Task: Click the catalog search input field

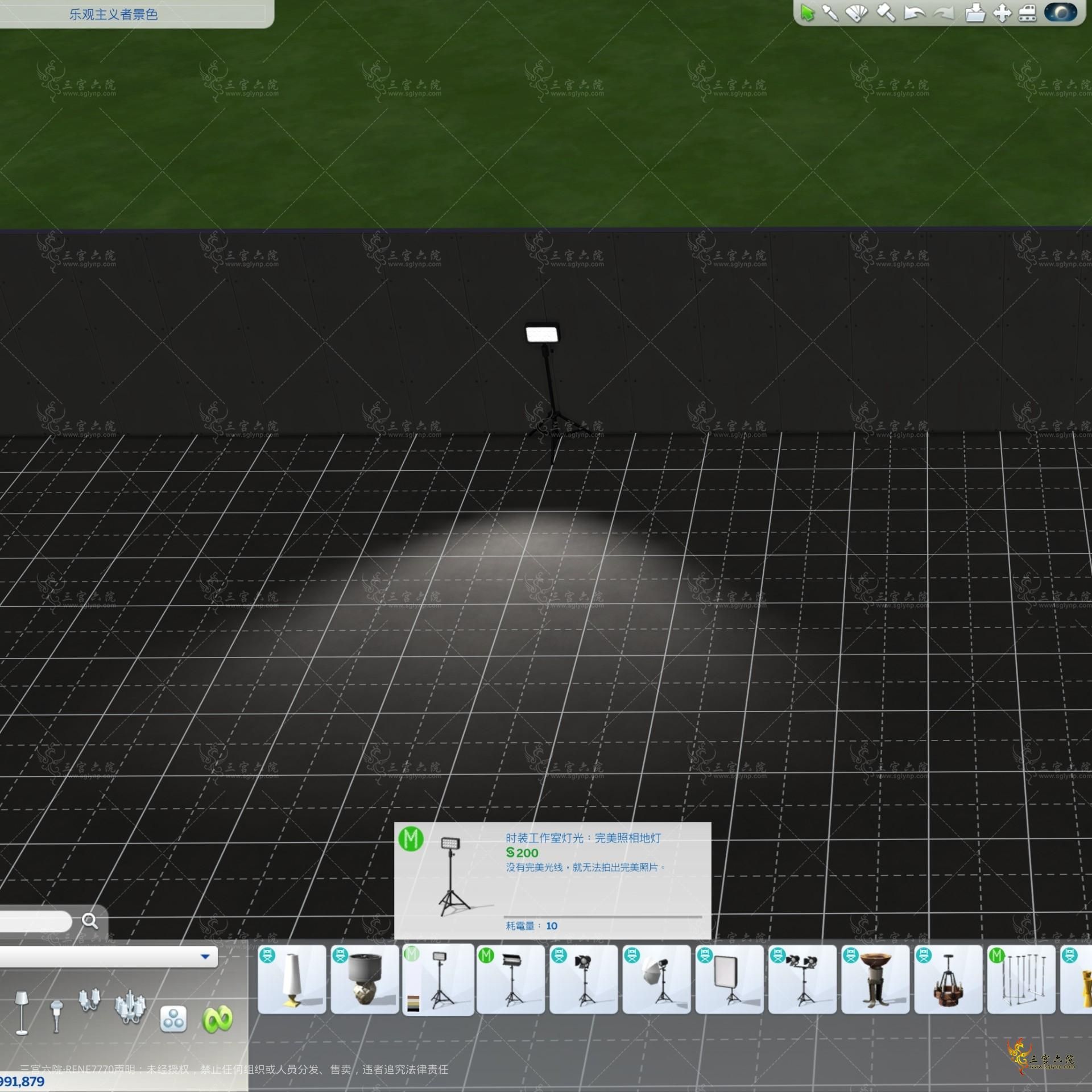Action: 35,921
